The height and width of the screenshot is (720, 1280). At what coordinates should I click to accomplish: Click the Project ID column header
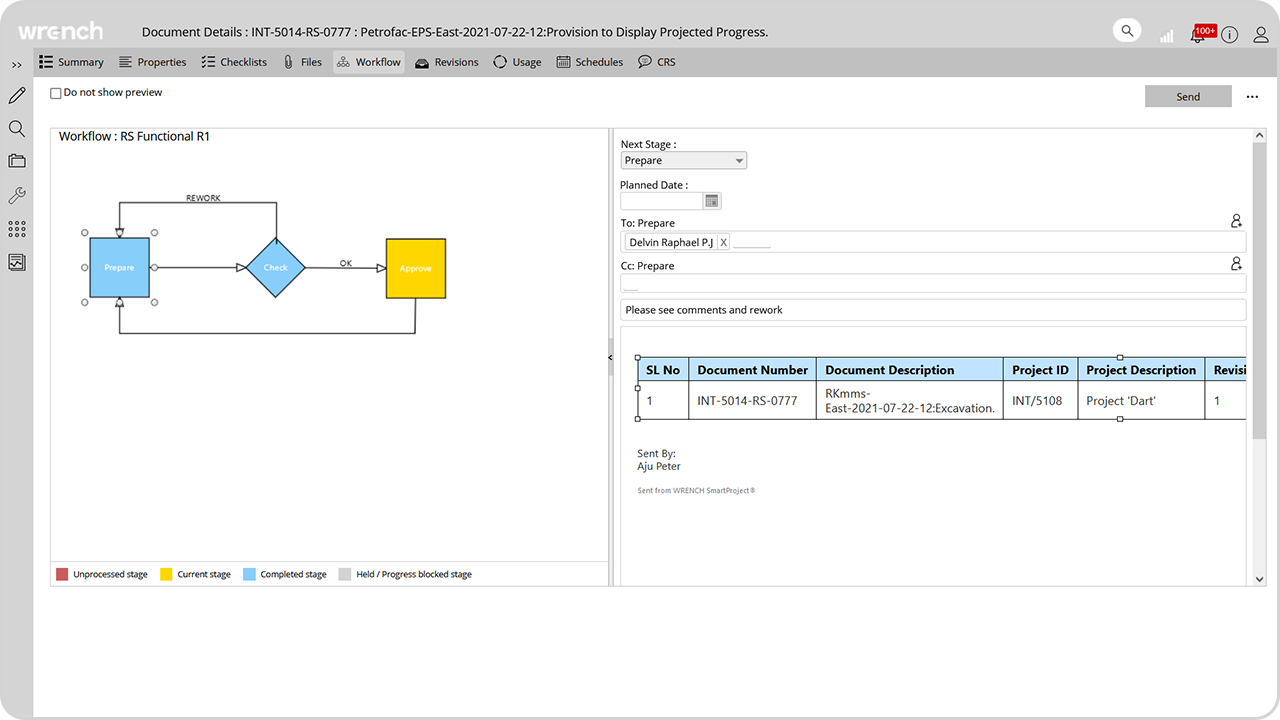click(x=1041, y=370)
